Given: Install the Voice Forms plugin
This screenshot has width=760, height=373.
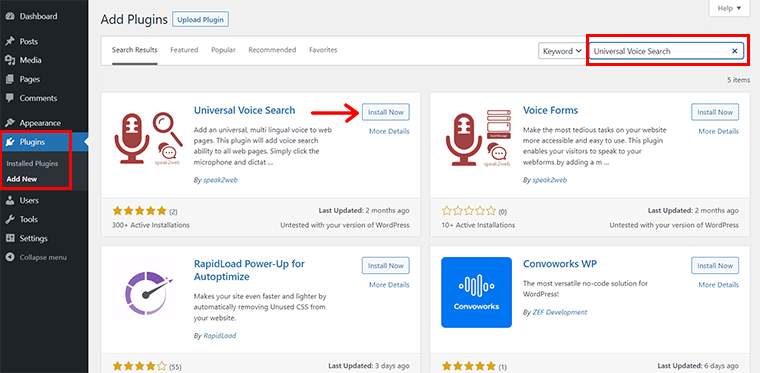Looking at the screenshot, I should pos(715,112).
